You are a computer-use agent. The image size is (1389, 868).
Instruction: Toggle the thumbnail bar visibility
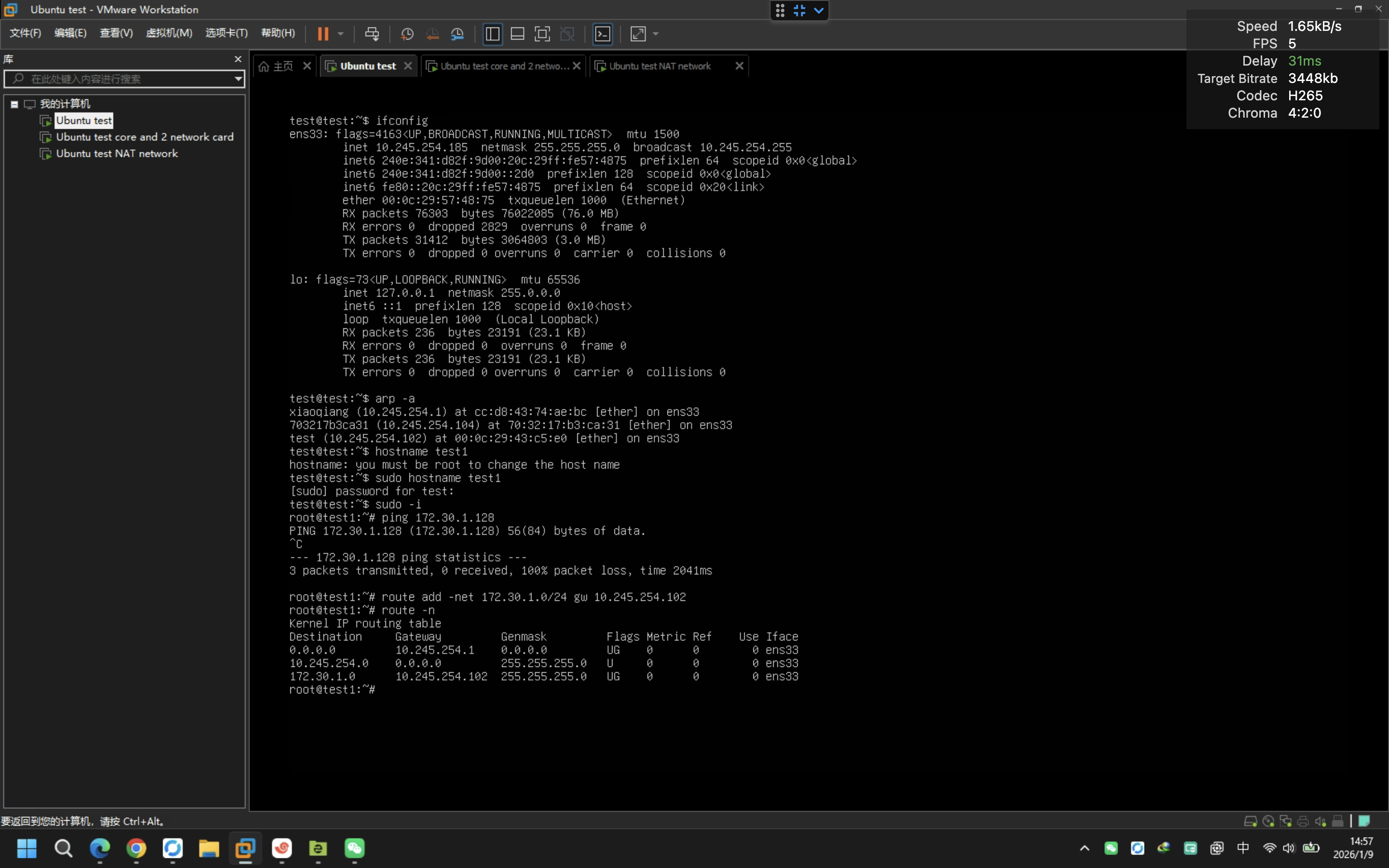[x=517, y=34]
